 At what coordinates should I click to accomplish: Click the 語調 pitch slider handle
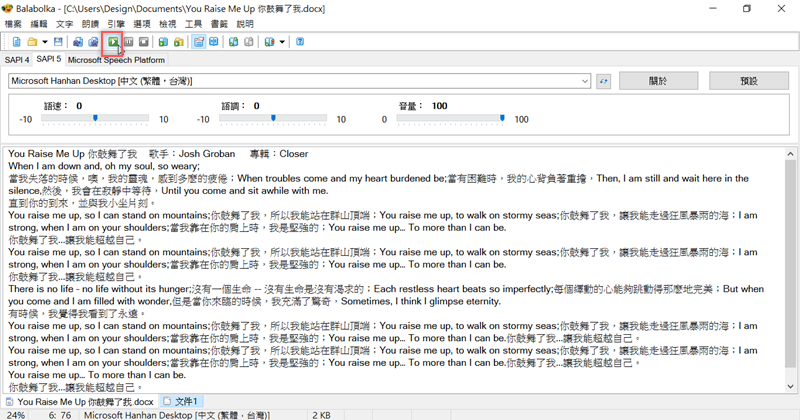tap(273, 118)
